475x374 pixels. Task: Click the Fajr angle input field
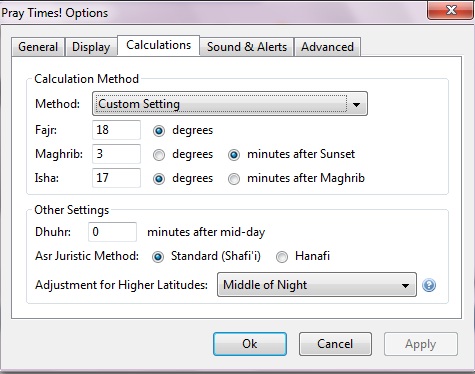pos(116,130)
